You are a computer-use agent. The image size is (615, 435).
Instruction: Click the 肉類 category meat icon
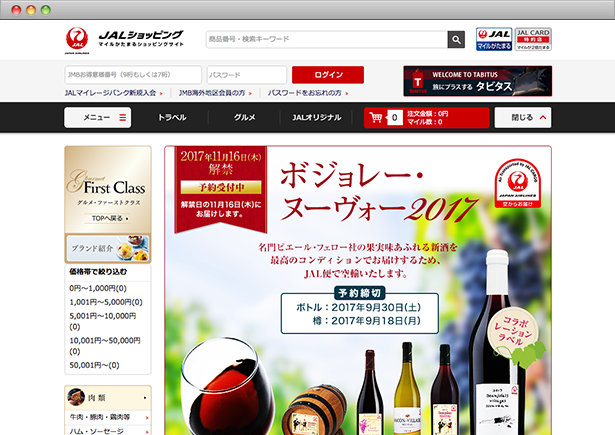tap(76, 397)
